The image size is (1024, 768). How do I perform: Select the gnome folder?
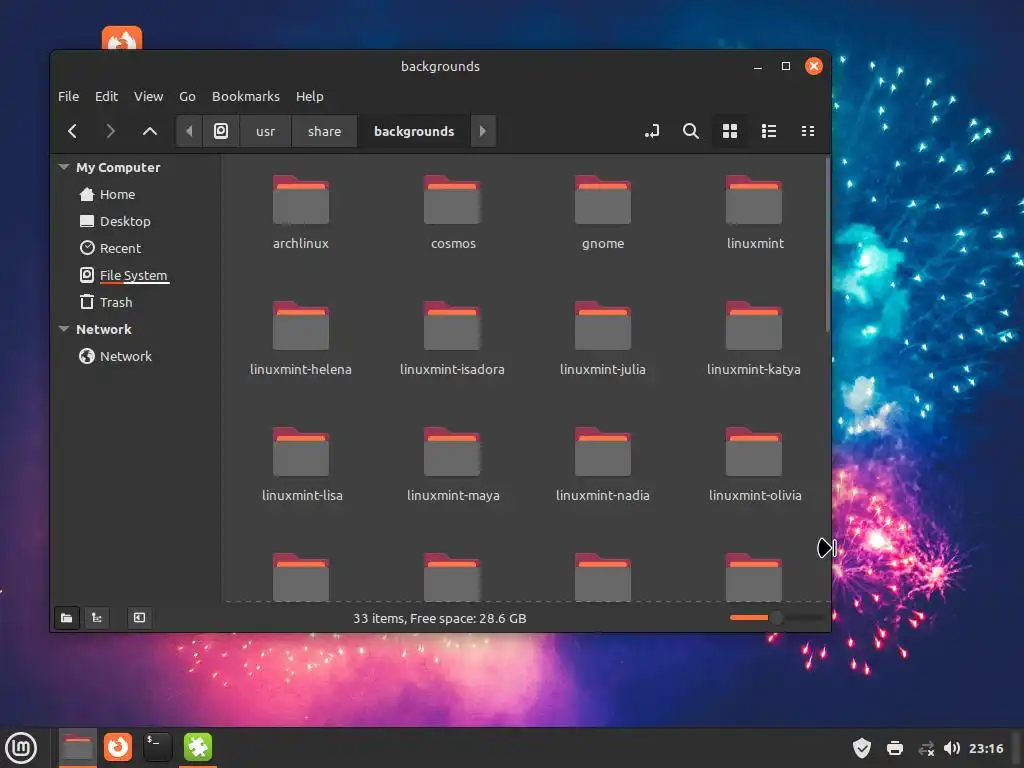[603, 212]
